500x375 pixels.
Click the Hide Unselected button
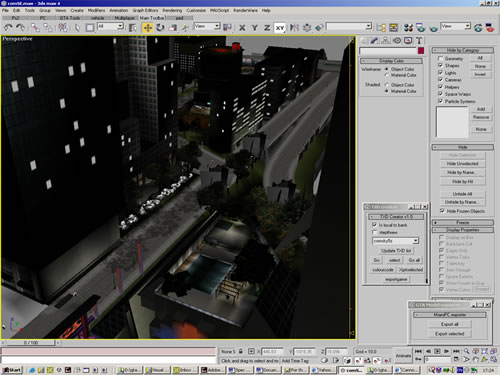tap(462, 164)
